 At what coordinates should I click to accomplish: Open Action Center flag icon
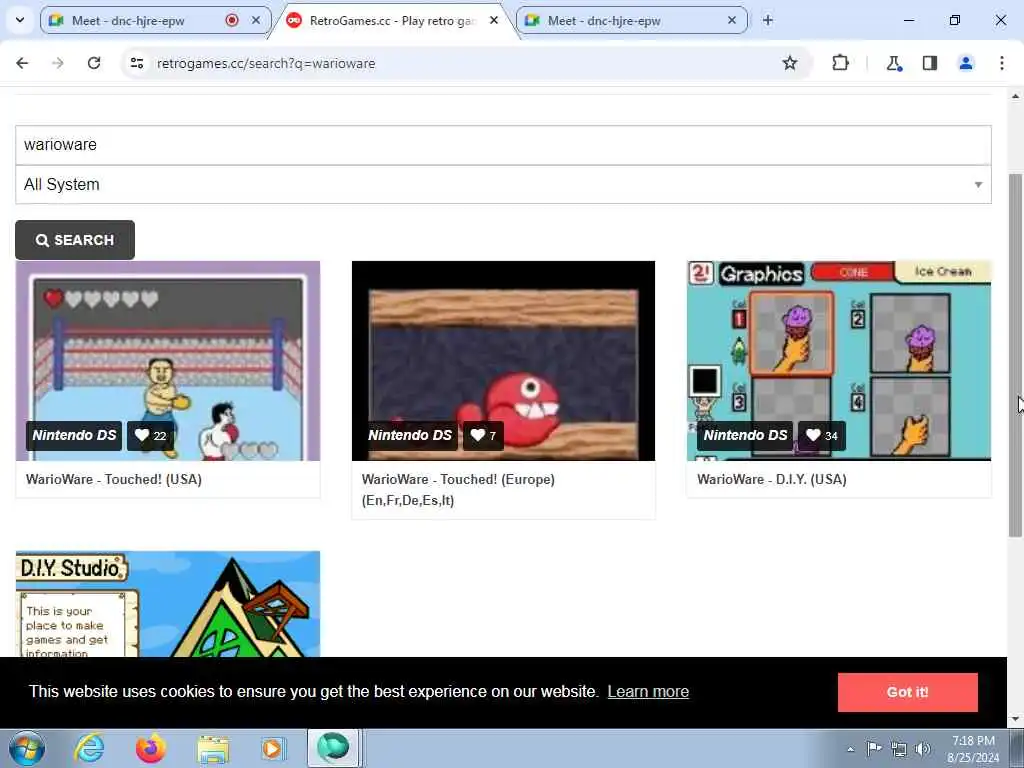[874, 748]
